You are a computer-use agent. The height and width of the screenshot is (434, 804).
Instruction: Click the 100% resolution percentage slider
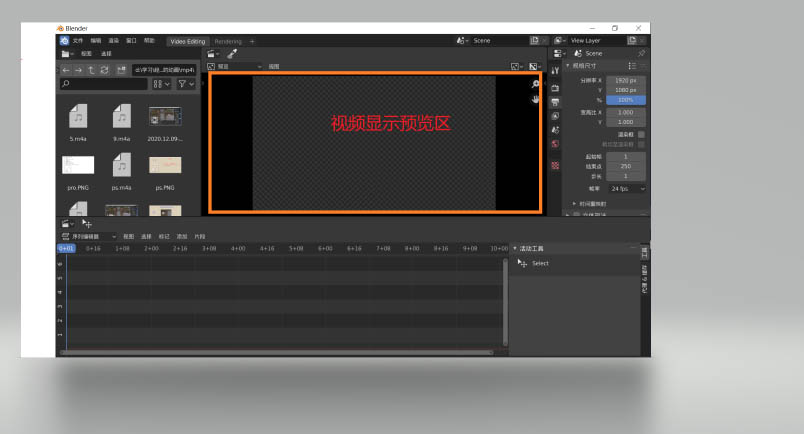tap(626, 100)
